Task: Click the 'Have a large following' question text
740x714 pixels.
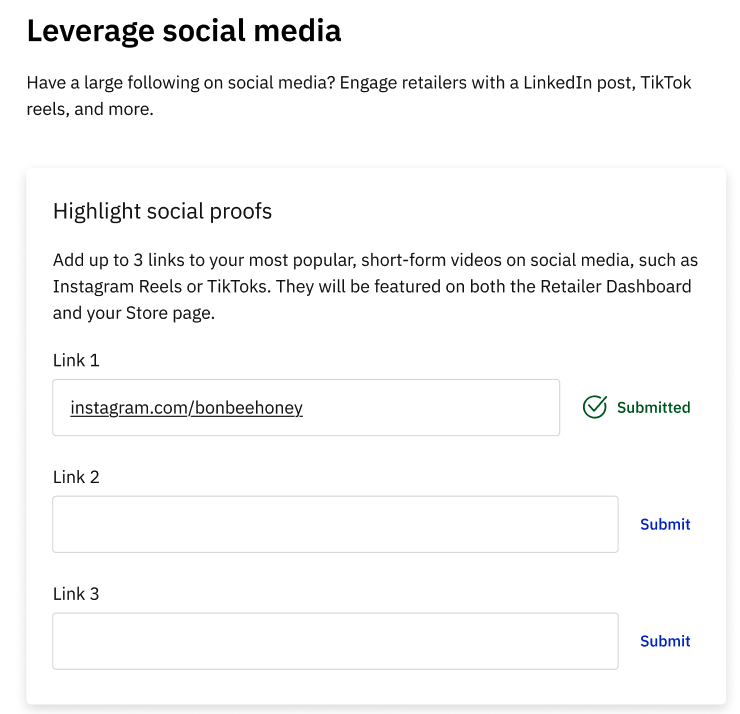Action: click(x=181, y=83)
